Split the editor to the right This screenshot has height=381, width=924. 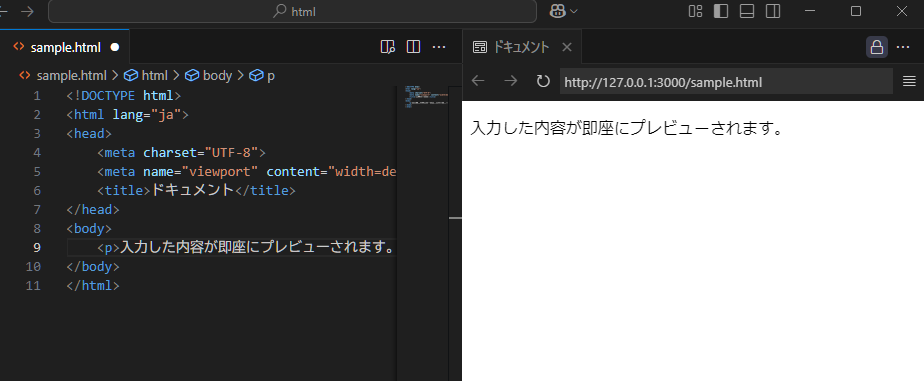tap(413, 47)
